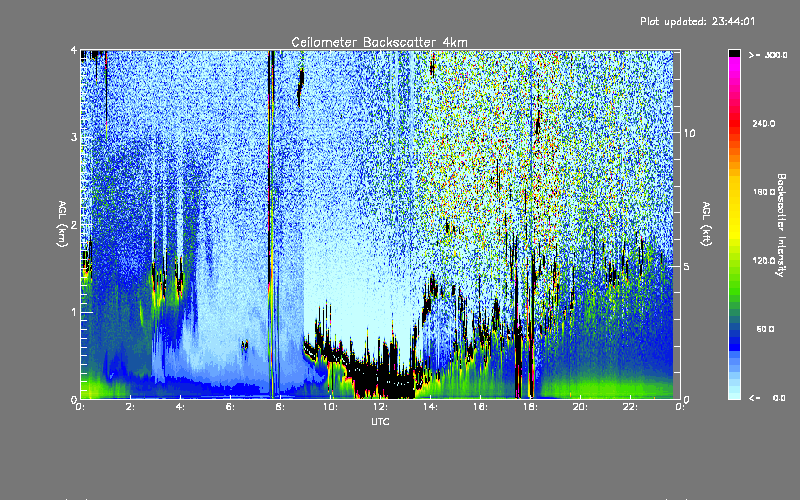Click the "180.0" colorbar value

tap(764, 192)
